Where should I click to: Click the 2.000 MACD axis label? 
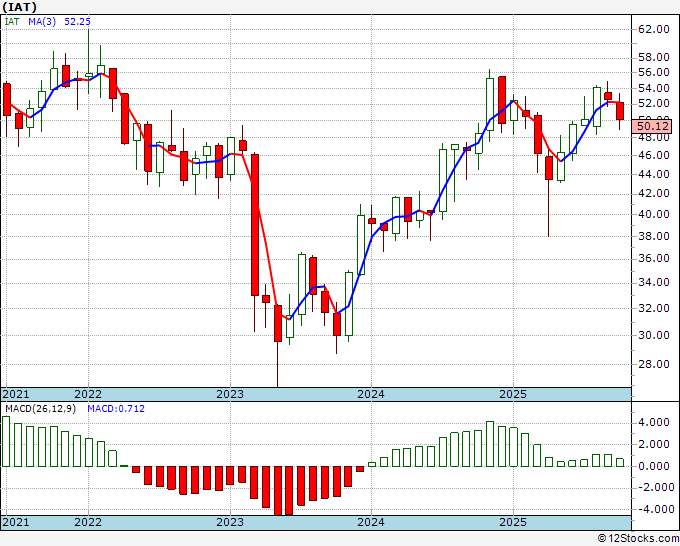pyautogui.click(x=654, y=444)
